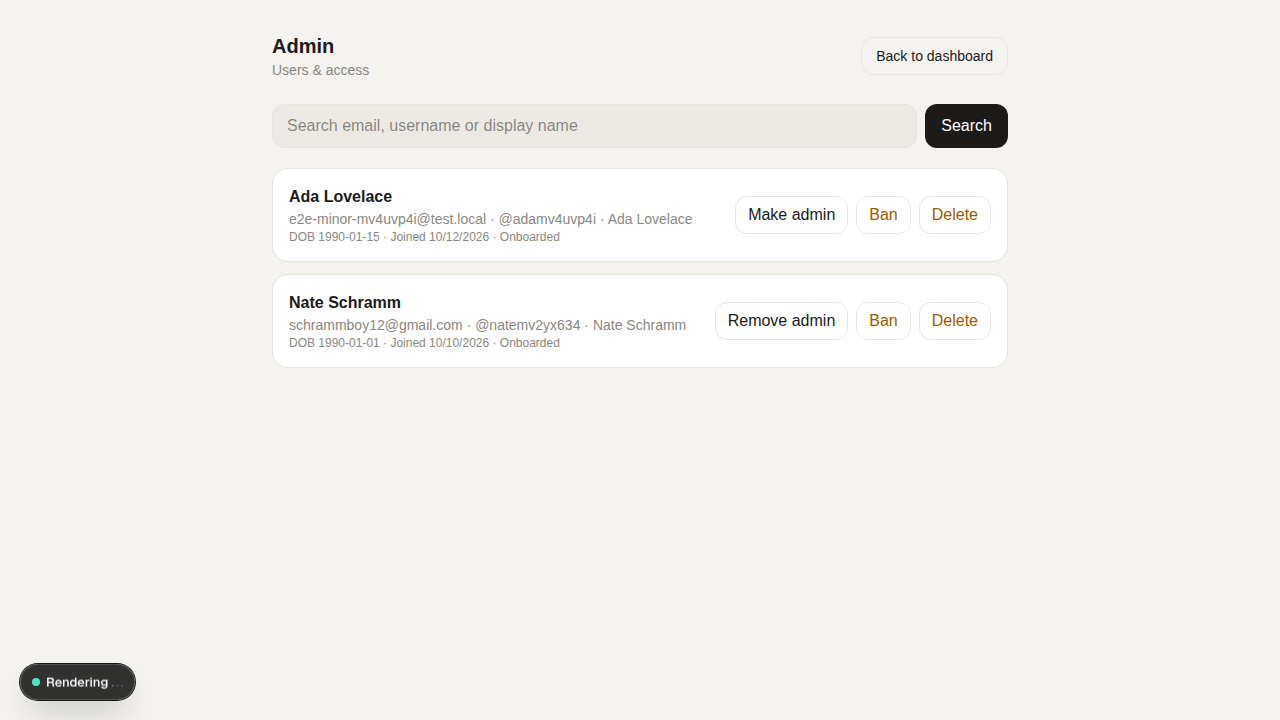
Task: Remove admin from Nate Schramm
Action: 781,321
